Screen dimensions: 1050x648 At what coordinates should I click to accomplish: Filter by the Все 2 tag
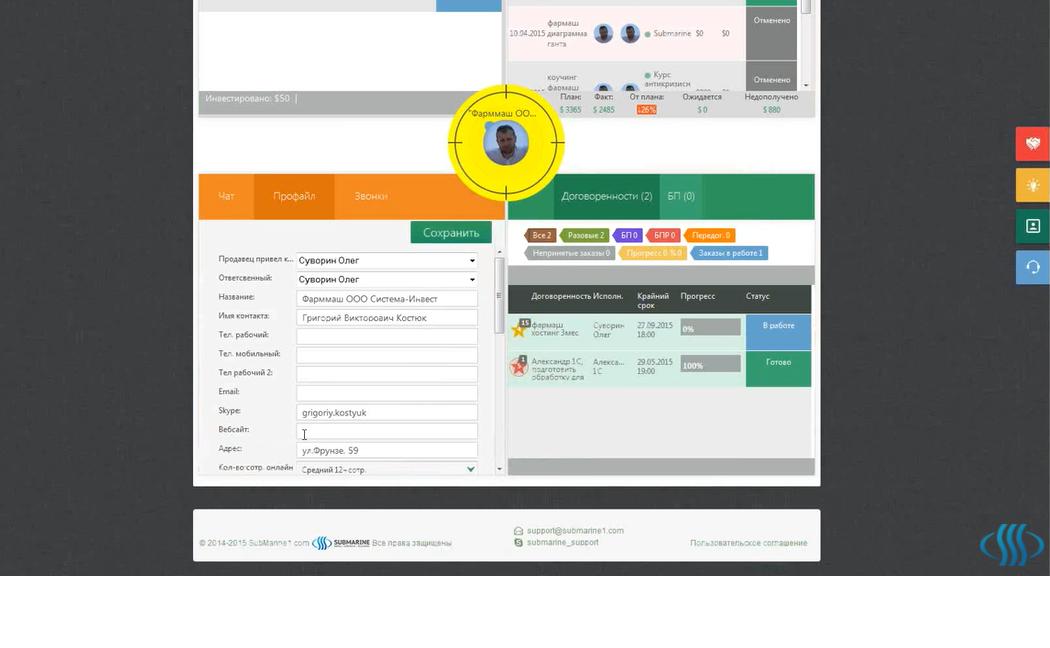pyautogui.click(x=540, y=235)
